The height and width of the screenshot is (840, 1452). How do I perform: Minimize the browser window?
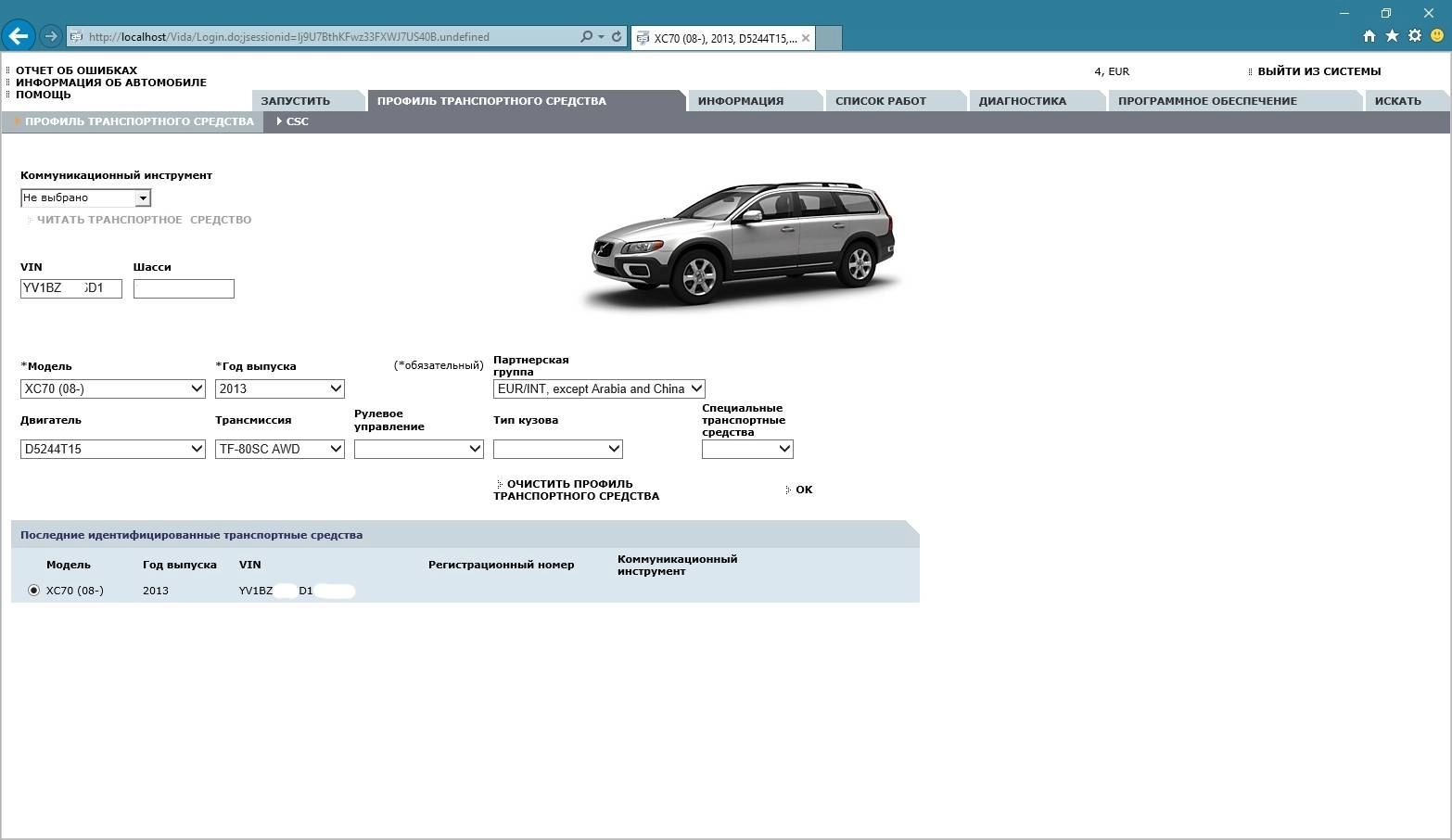[x=1344, y=13]
